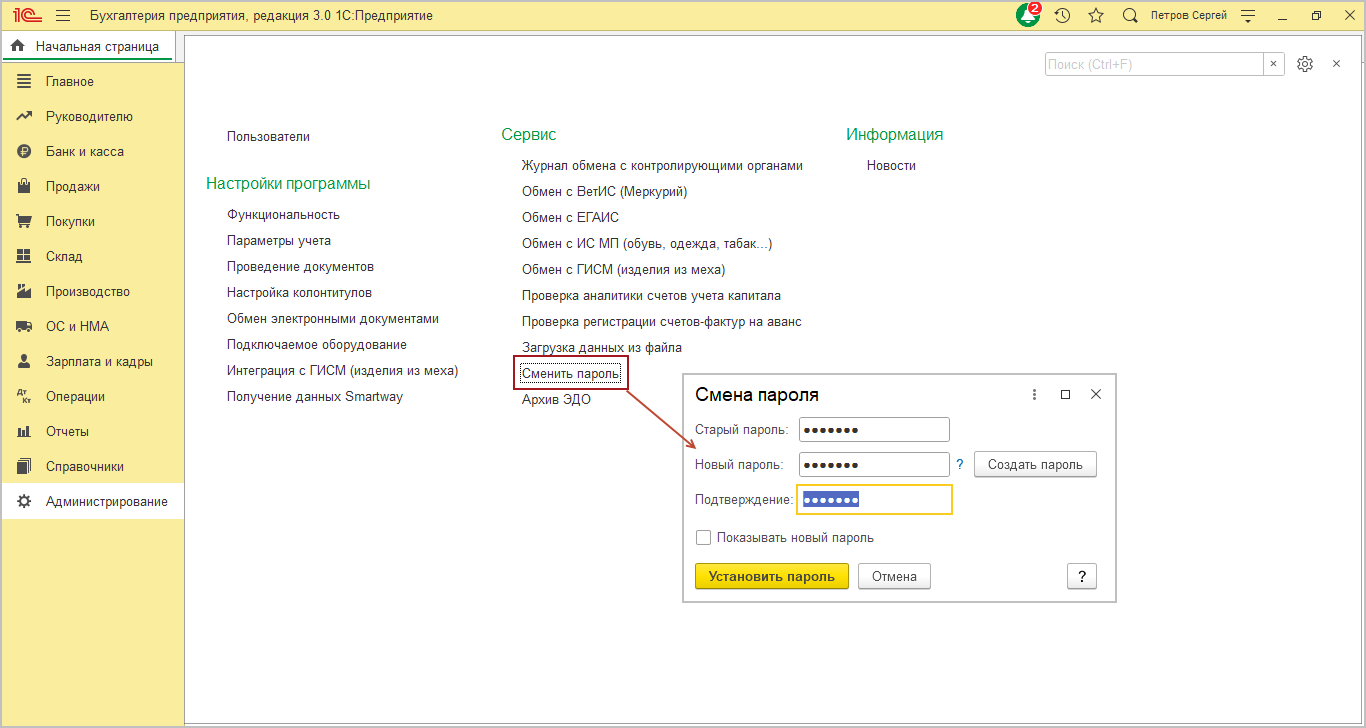1366x728 pixels.
Task: Click the ОС и НМА truck icon
Action: (x=25, y=326)
